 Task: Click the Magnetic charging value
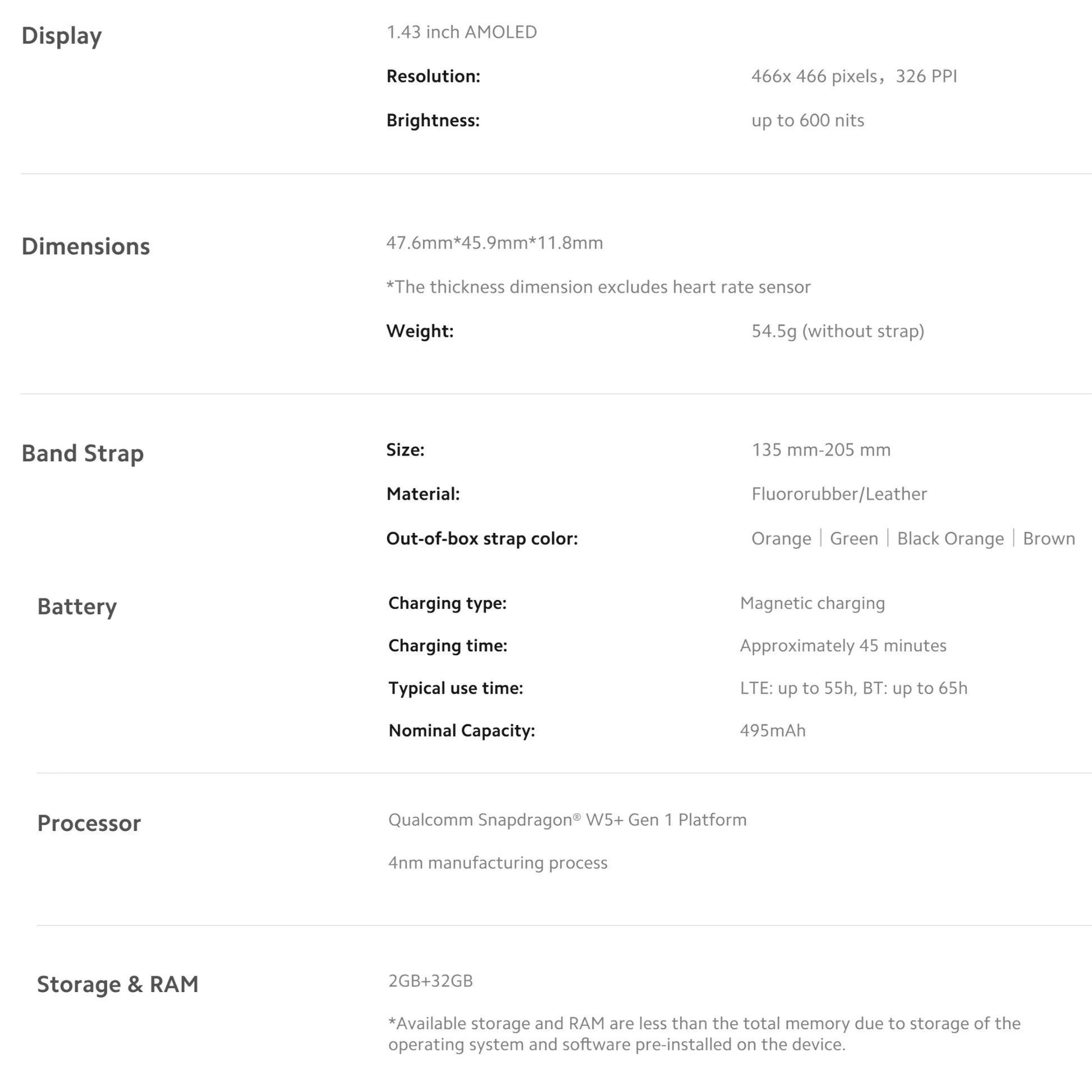coord(812,604)
